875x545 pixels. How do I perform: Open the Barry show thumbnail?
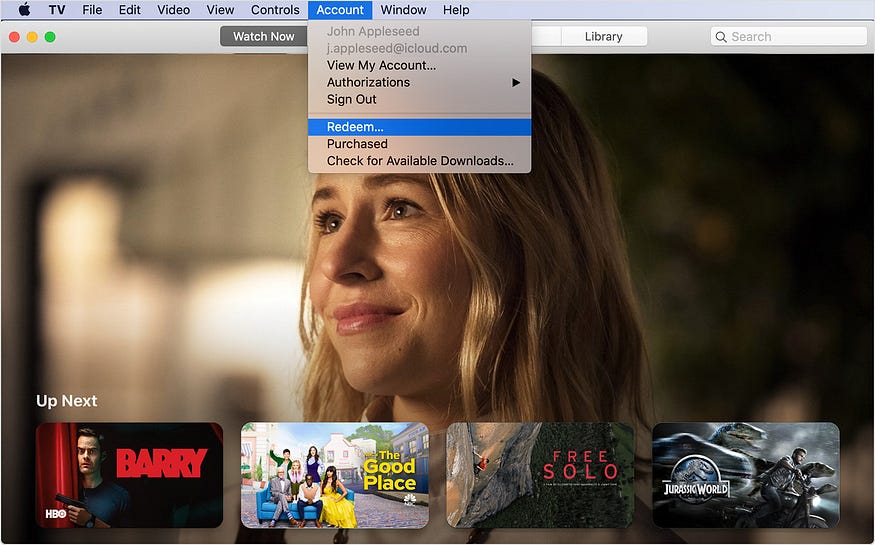(129, 475)
